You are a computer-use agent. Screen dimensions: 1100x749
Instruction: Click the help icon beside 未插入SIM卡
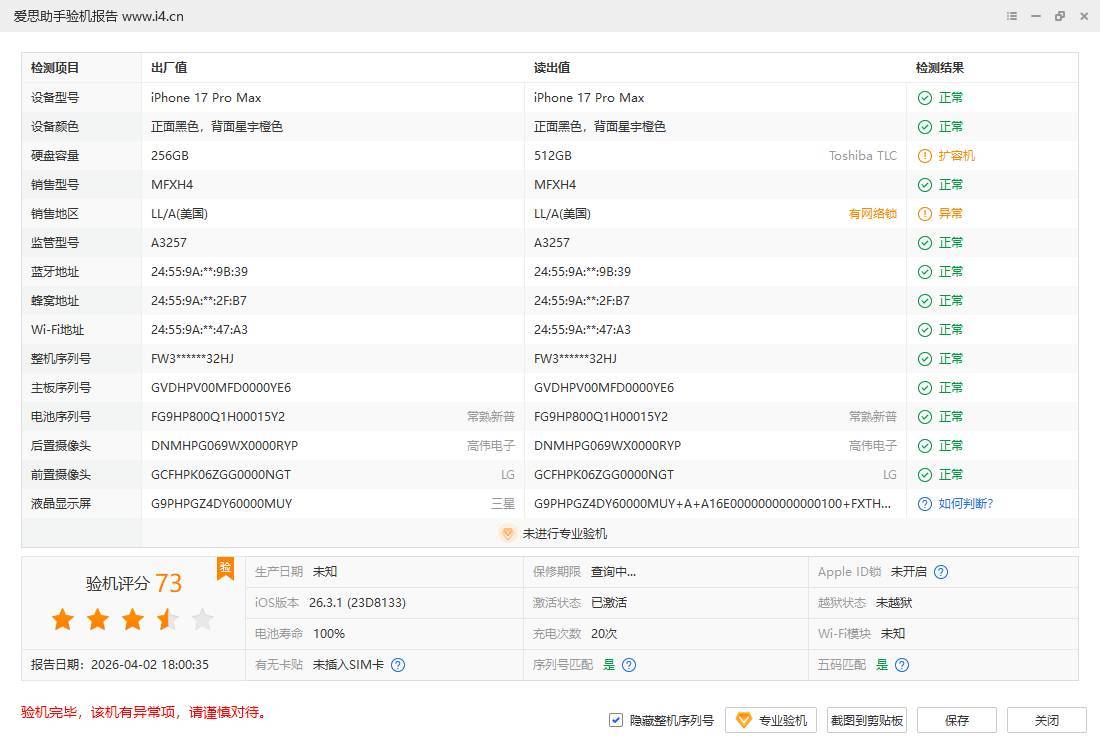coord(398,665)
